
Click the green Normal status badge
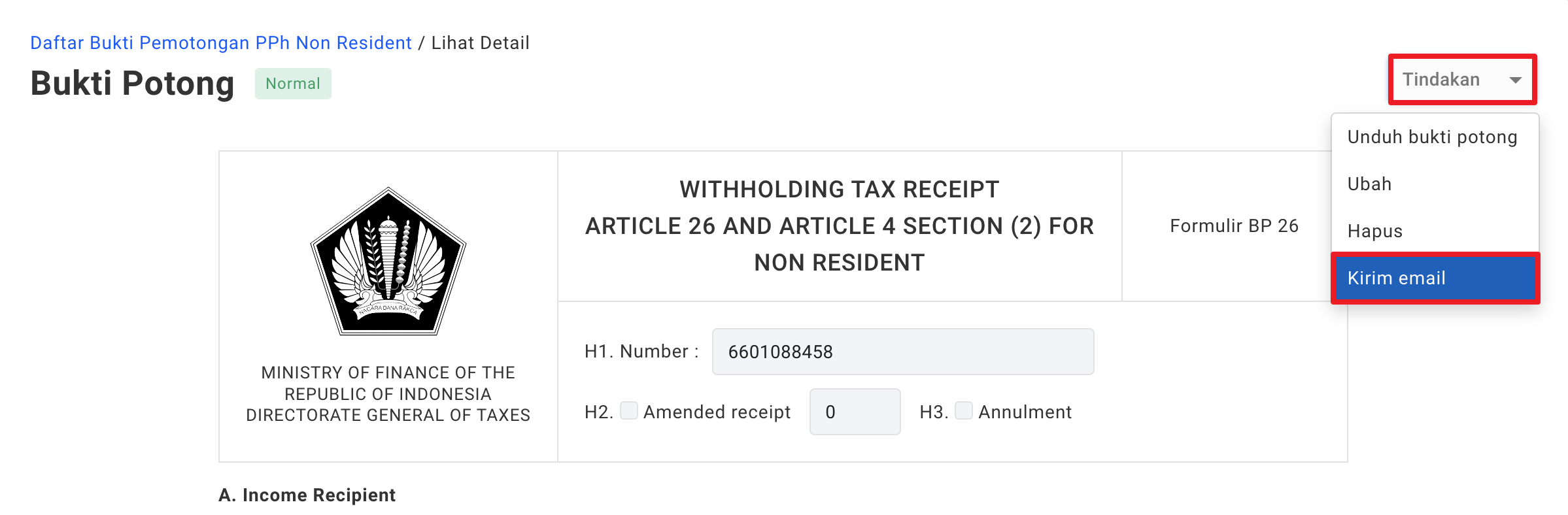click(293, 84)
